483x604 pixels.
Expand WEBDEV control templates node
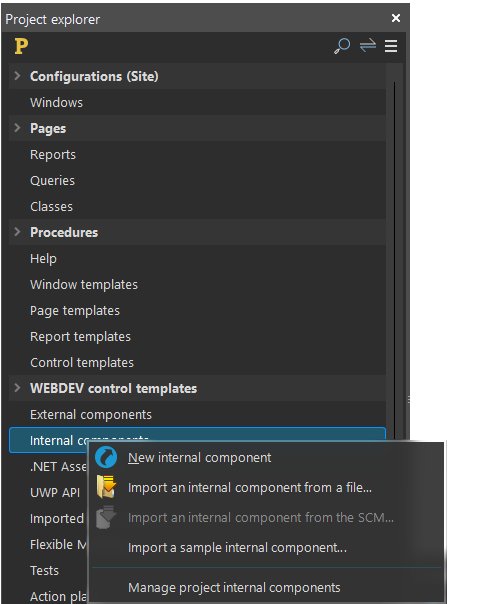[x=17, y=388]
